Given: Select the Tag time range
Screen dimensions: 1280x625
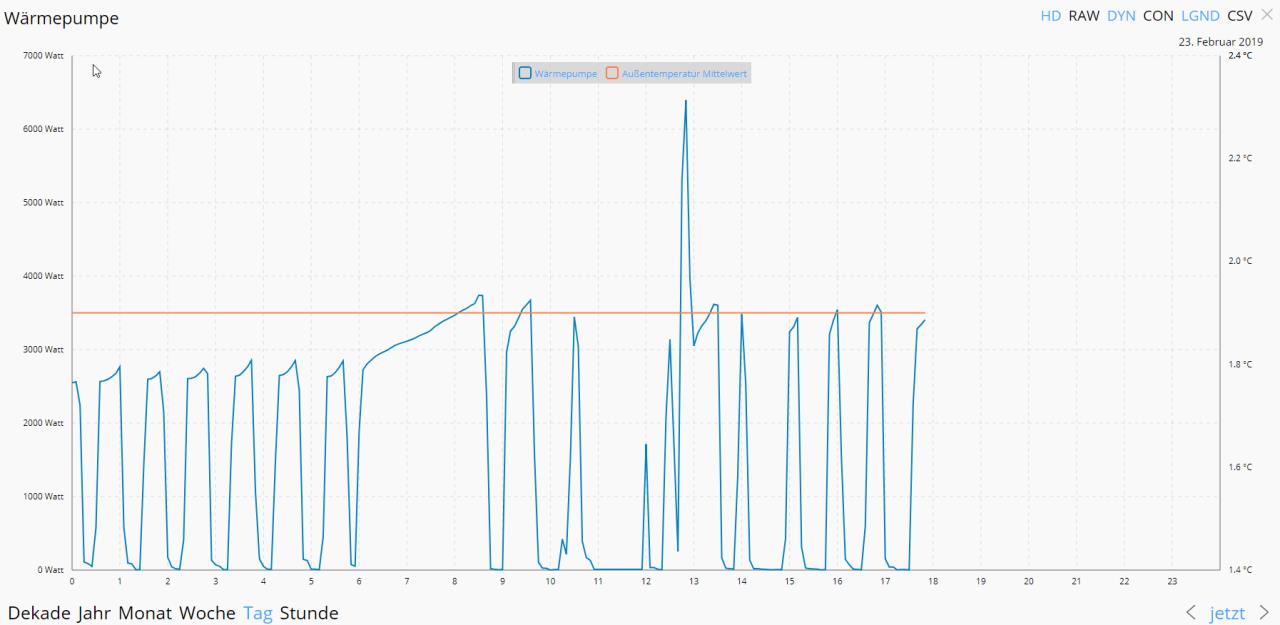Looking at the screenshot, I should pos(257,613).
